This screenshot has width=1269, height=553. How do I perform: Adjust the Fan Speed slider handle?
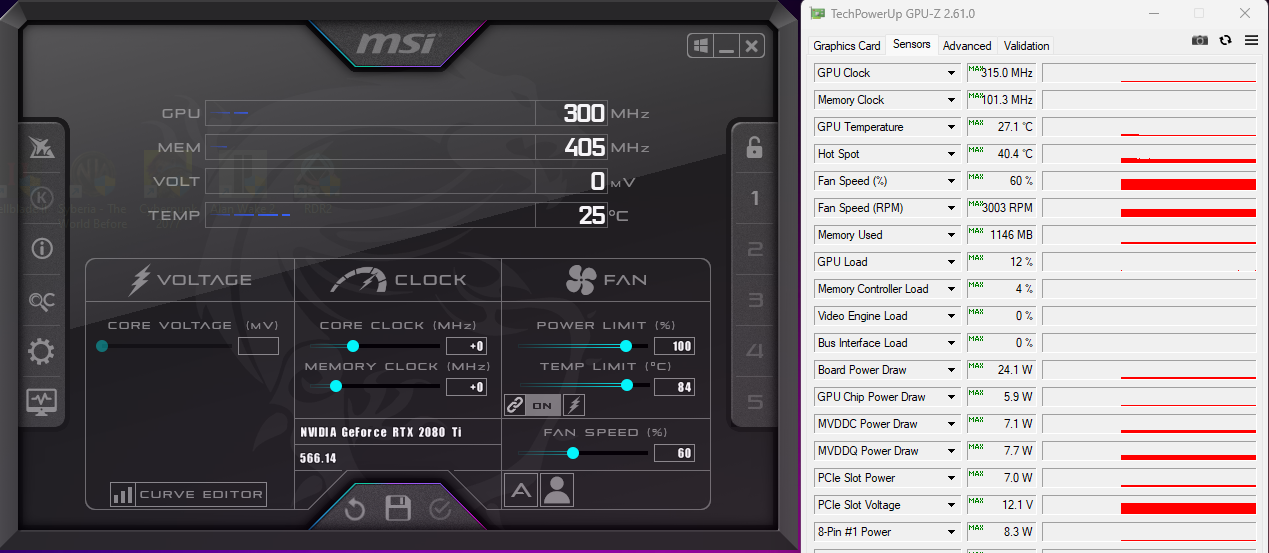pyautogui.click(x=573, y=453)
